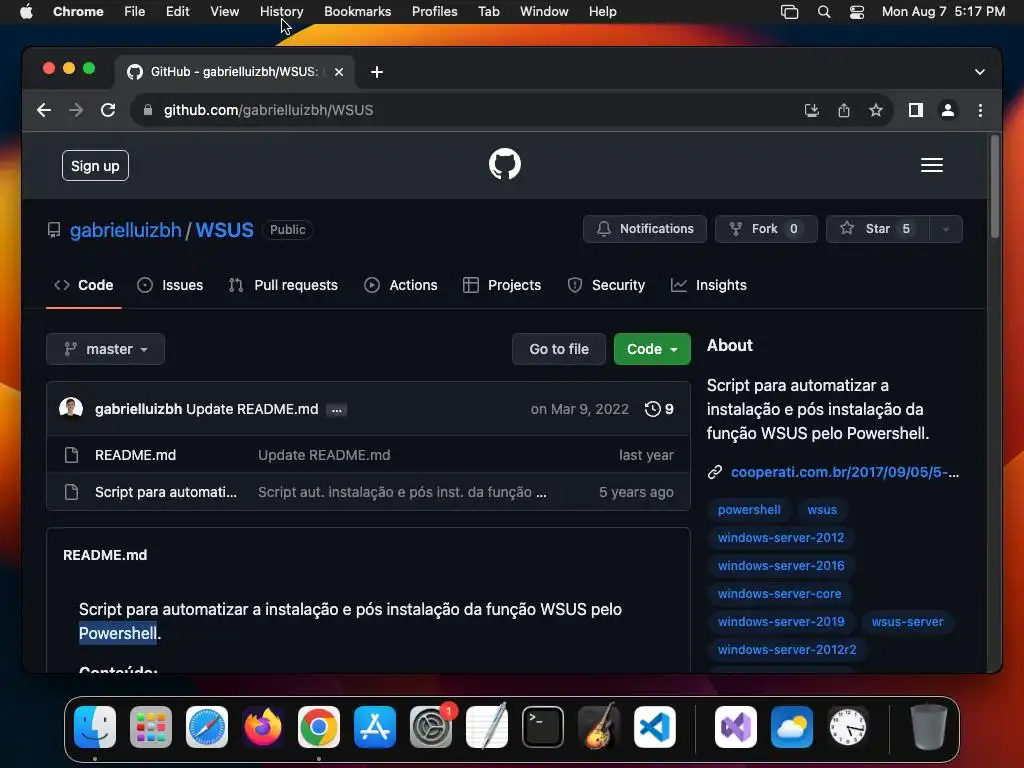The width and height of the screenshot is (1024, 768).
Task: Open the Security tab
Action: pyautogui.click(x=605, y=285)
